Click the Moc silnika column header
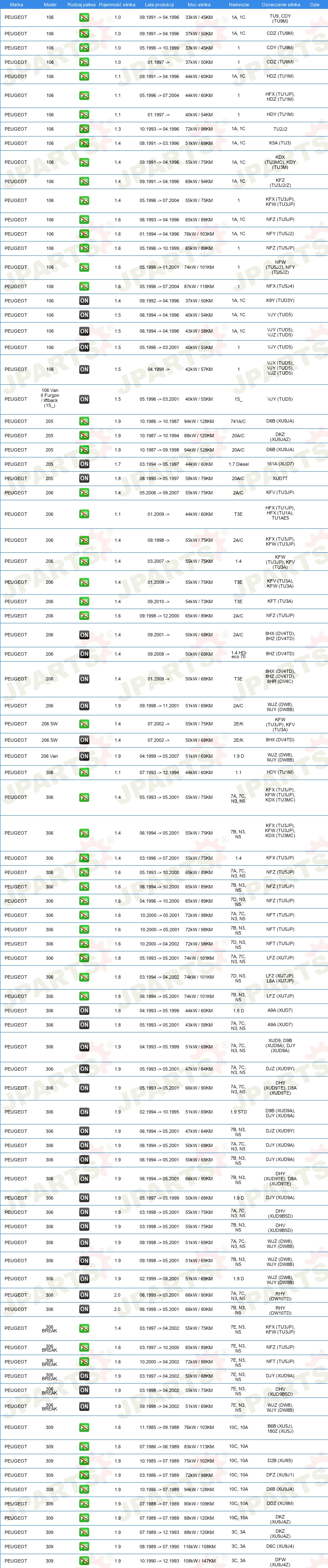This screenshot has width=328, height=1568. [199, 4]
